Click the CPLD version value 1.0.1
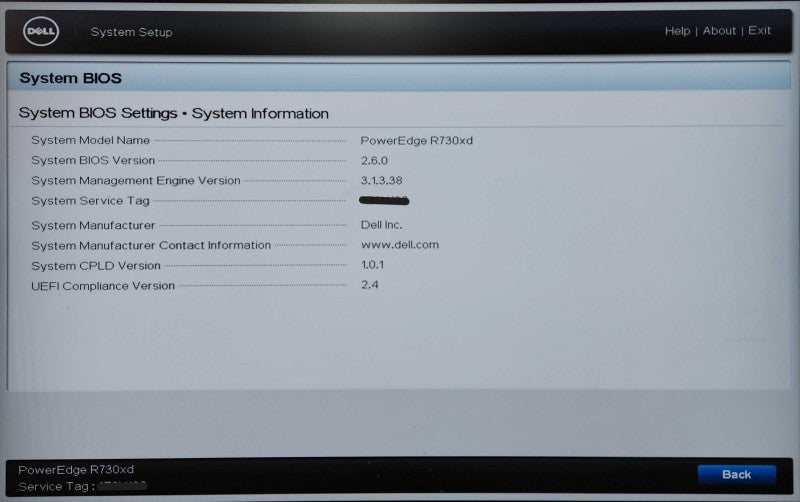The height and width of the screenshot is (502, 800). 372,265
